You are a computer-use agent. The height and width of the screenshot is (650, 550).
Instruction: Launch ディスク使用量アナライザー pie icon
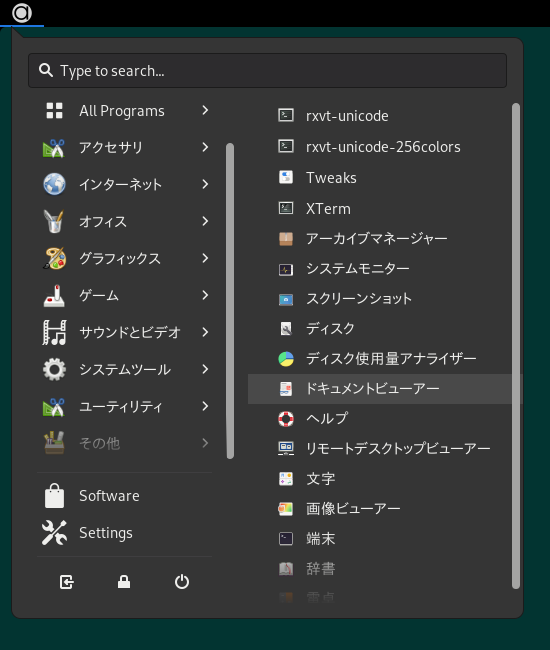(x=286, y=359)
